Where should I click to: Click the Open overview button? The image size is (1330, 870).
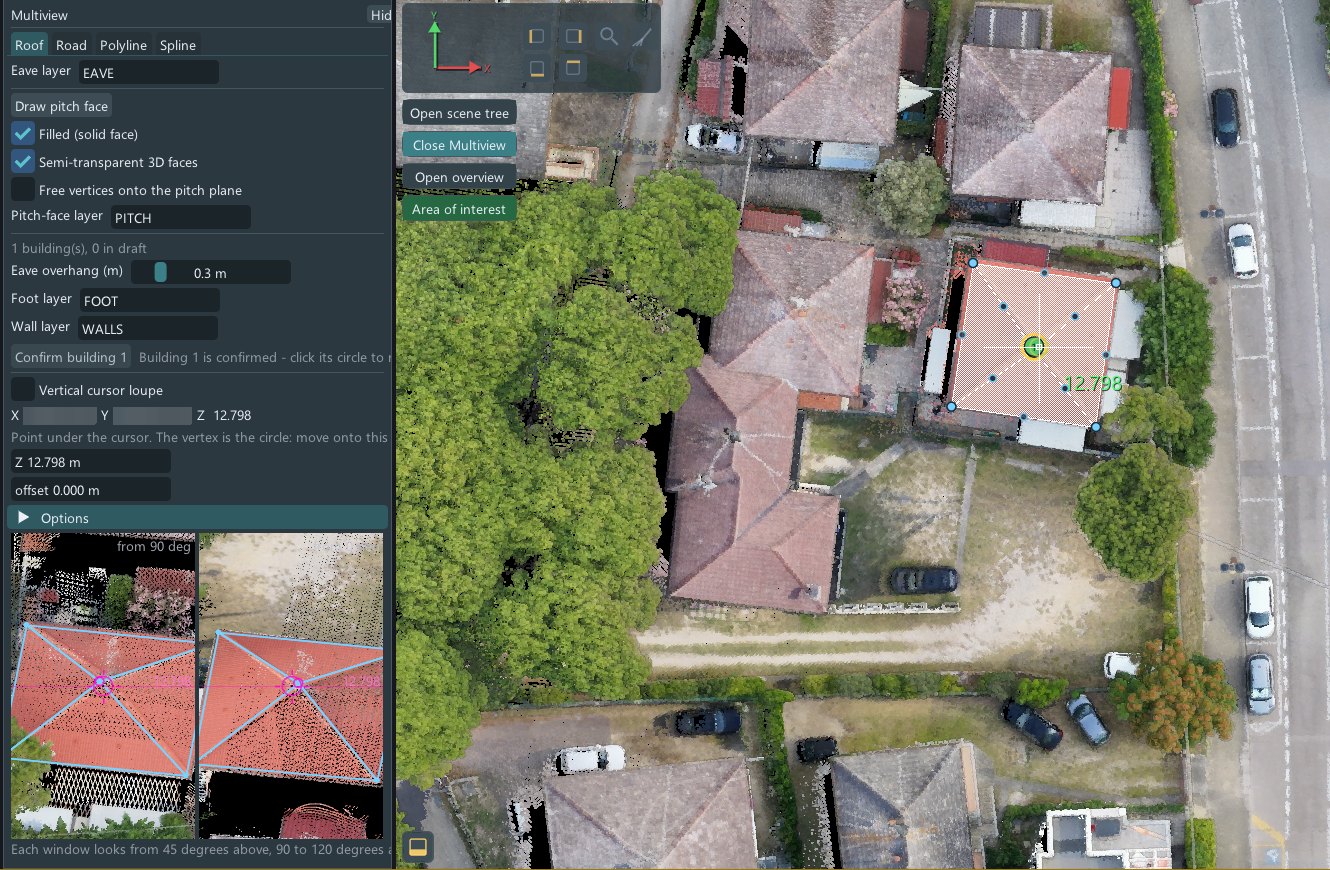coord(459,177)
